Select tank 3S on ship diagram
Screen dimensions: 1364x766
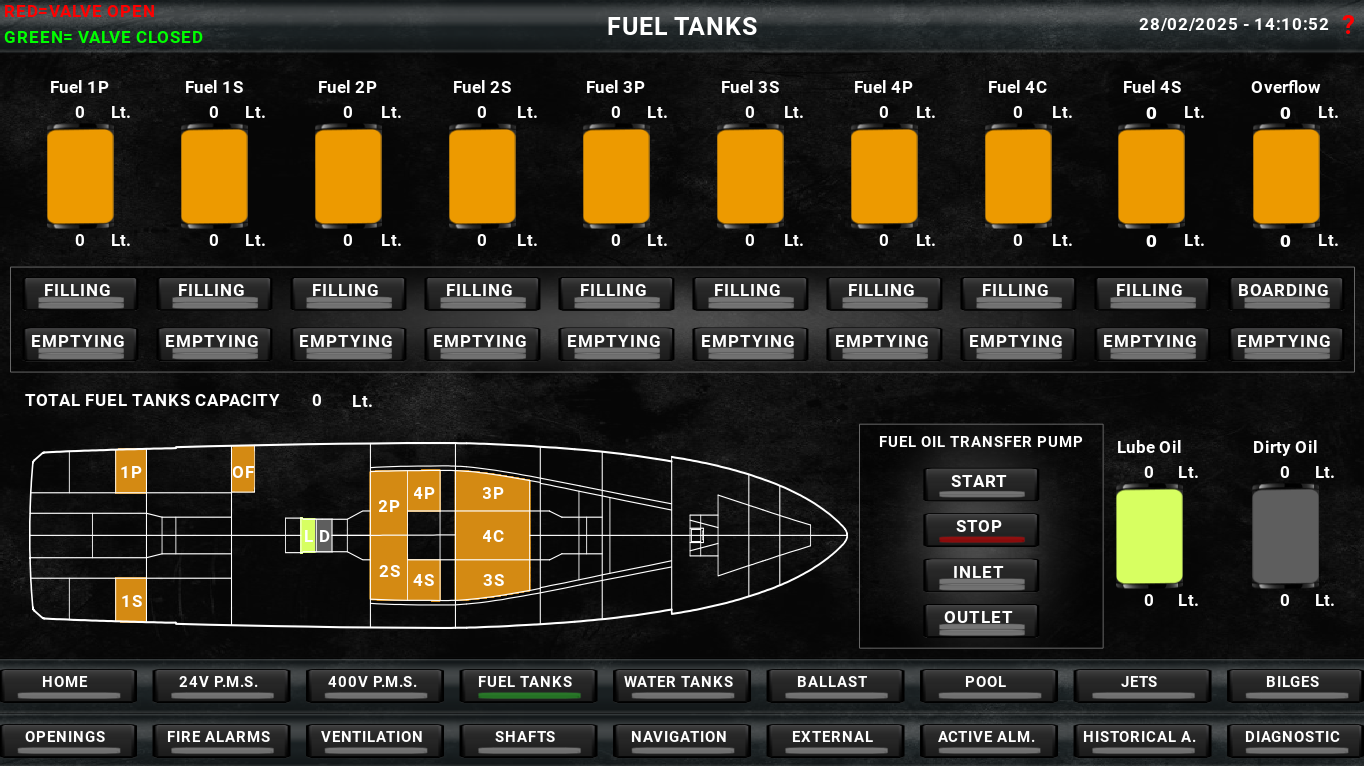(493, 580)
